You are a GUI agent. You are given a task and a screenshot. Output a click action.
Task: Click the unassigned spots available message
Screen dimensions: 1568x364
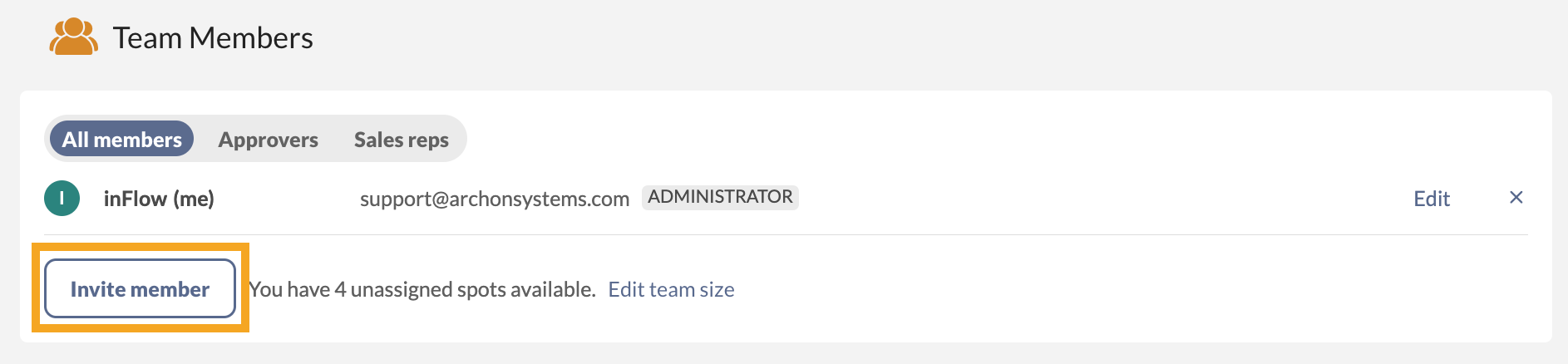click(x=422, y=289)
